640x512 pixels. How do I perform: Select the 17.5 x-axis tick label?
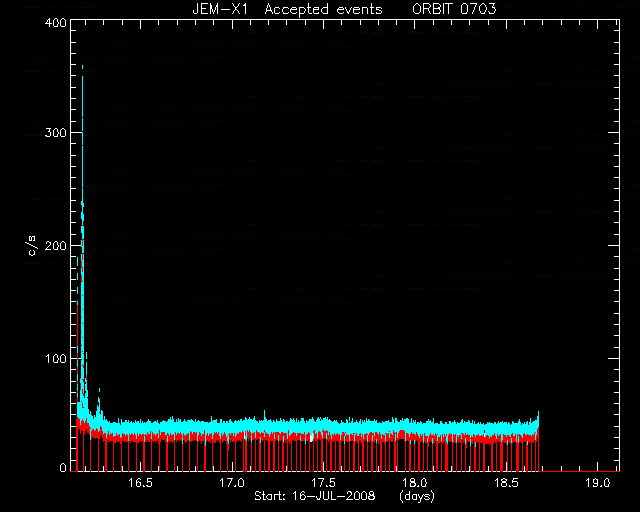click(323, 483)
